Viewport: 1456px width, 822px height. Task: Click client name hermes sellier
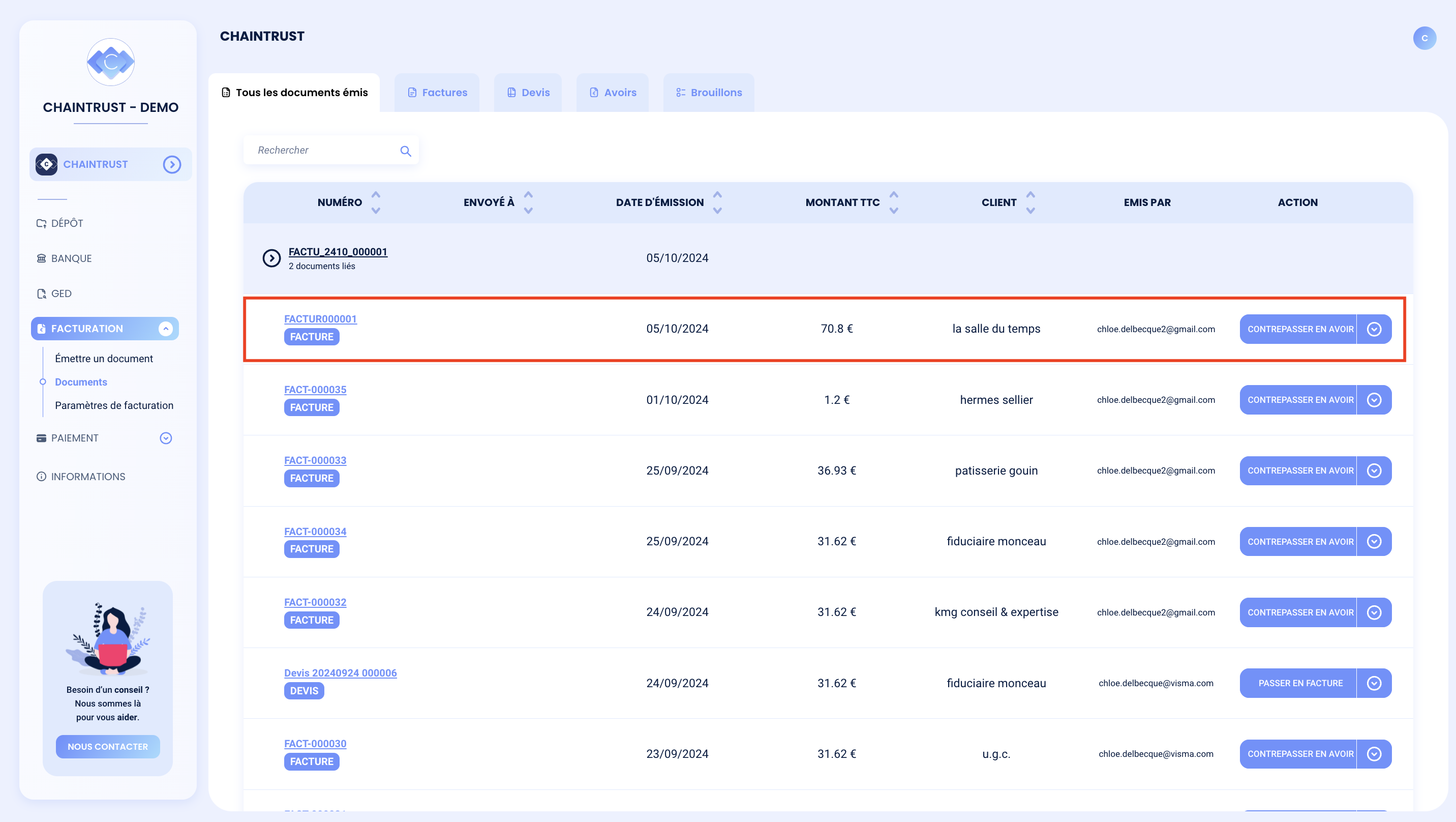(996, 400)
